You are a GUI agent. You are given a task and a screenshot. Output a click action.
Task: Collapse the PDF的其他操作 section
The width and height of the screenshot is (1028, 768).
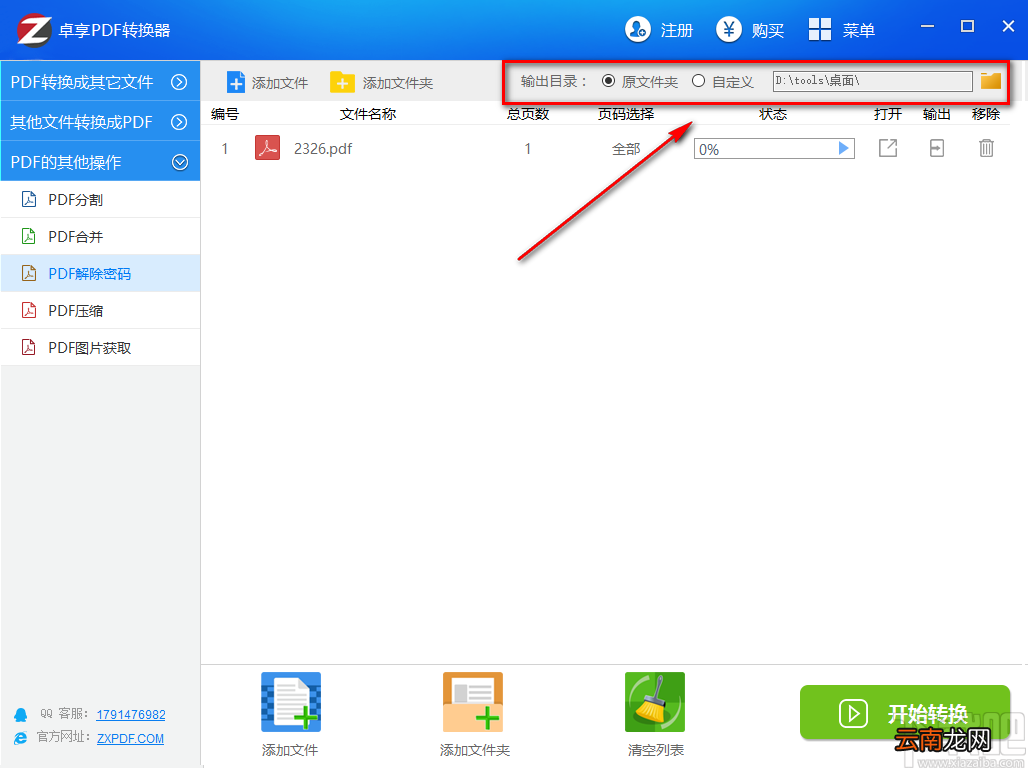pos(100,161)
